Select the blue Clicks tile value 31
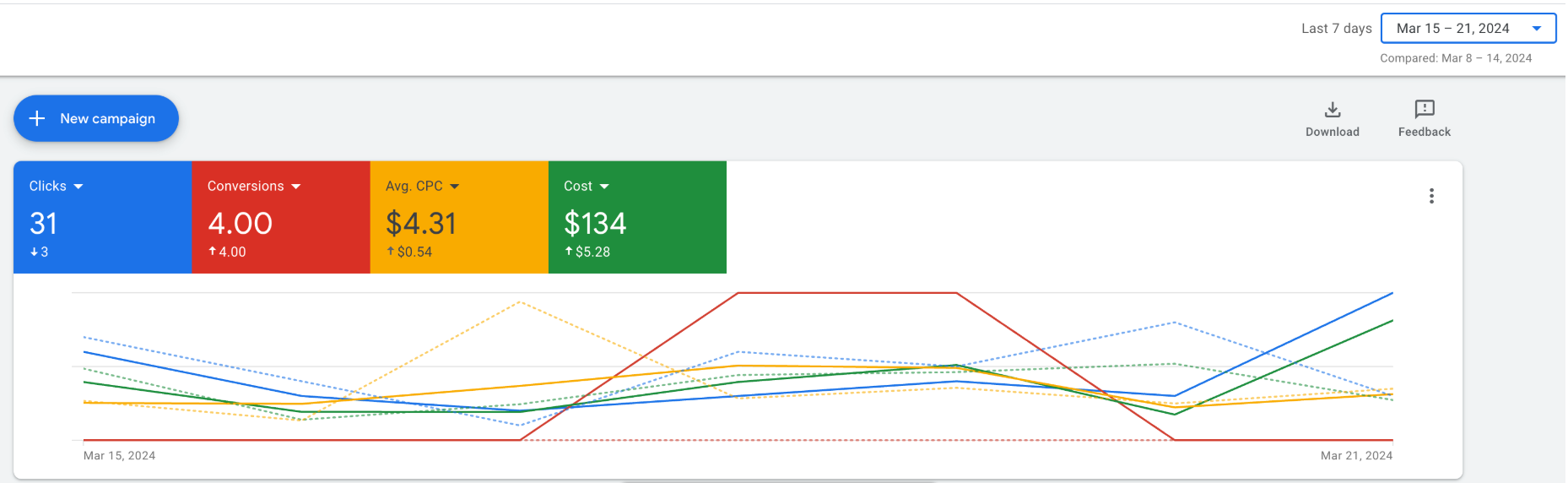The height and width of the screenshot is (483, 1568). (44, 224)
